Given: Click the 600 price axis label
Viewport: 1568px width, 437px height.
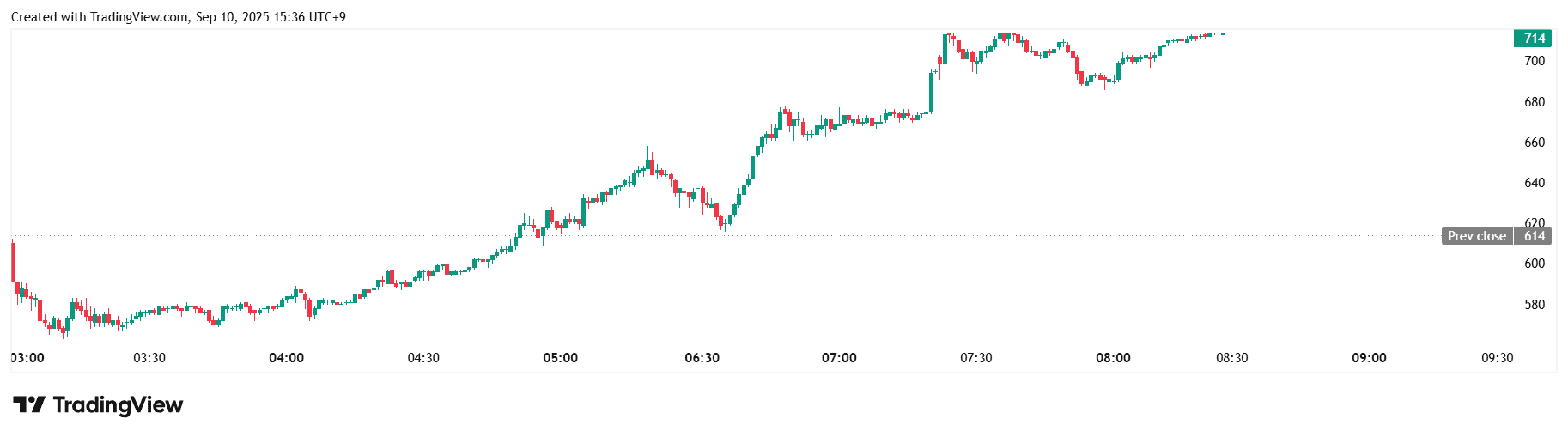Looking at the screenshot, I should [x=1534, y=264].
